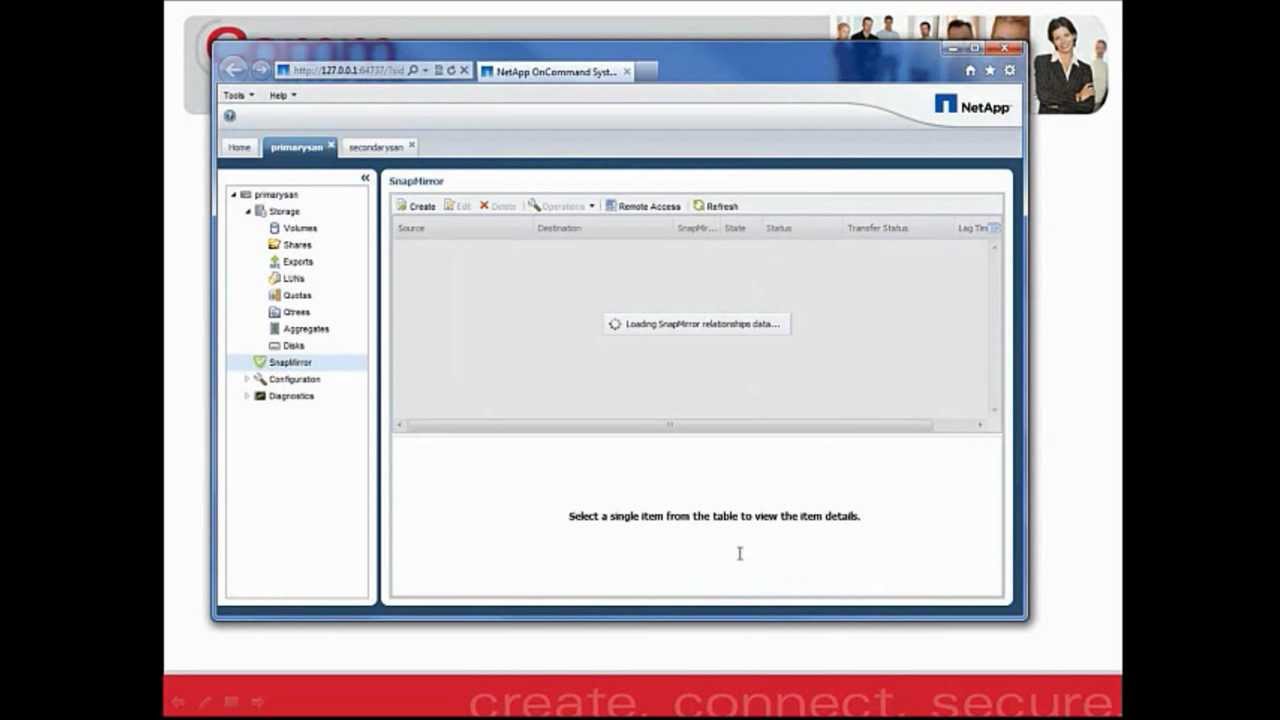Reload the page from the address bar

pyautogui.click(x=451, y=71)
